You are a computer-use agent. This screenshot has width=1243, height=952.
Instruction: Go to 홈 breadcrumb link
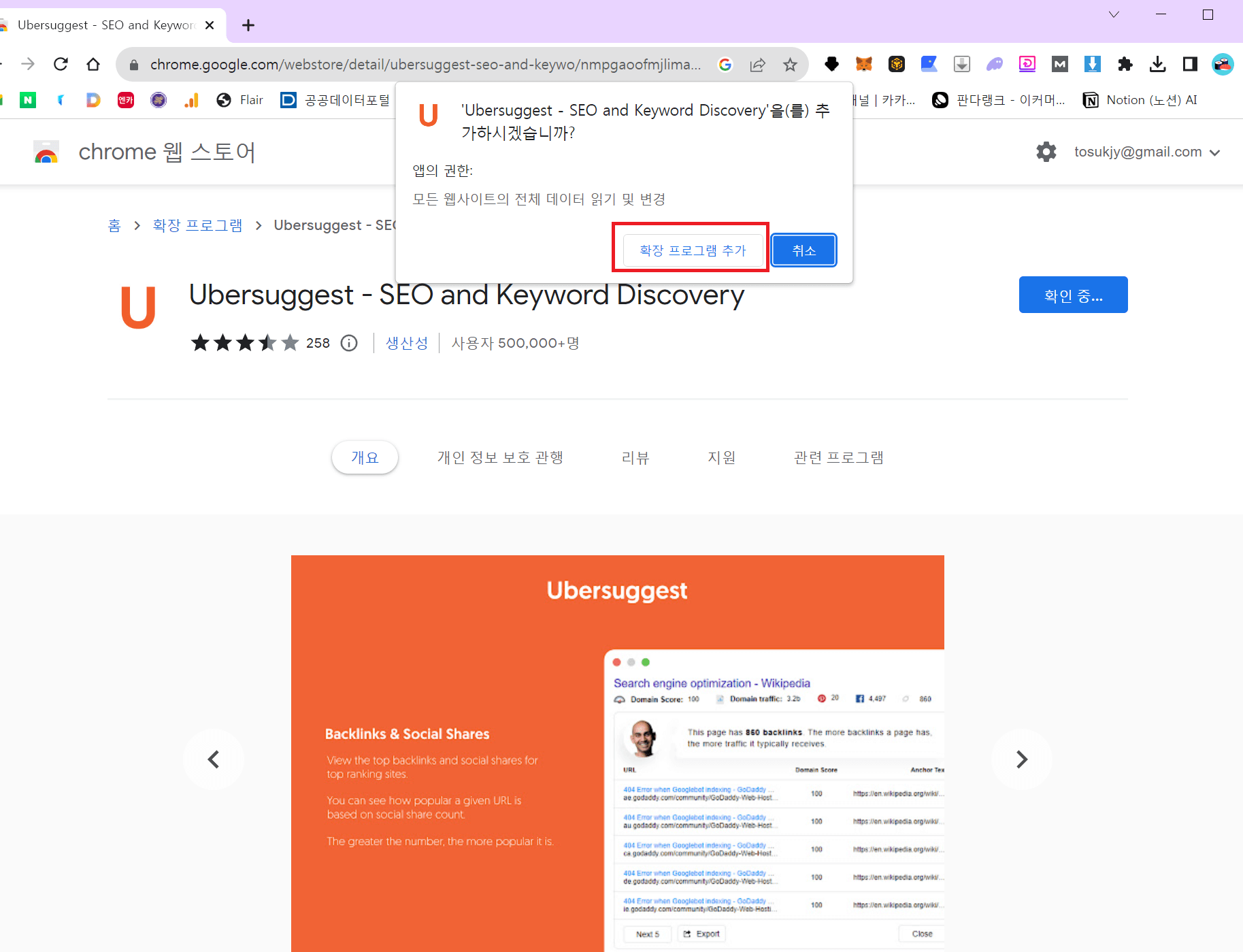tap(114, 225)
